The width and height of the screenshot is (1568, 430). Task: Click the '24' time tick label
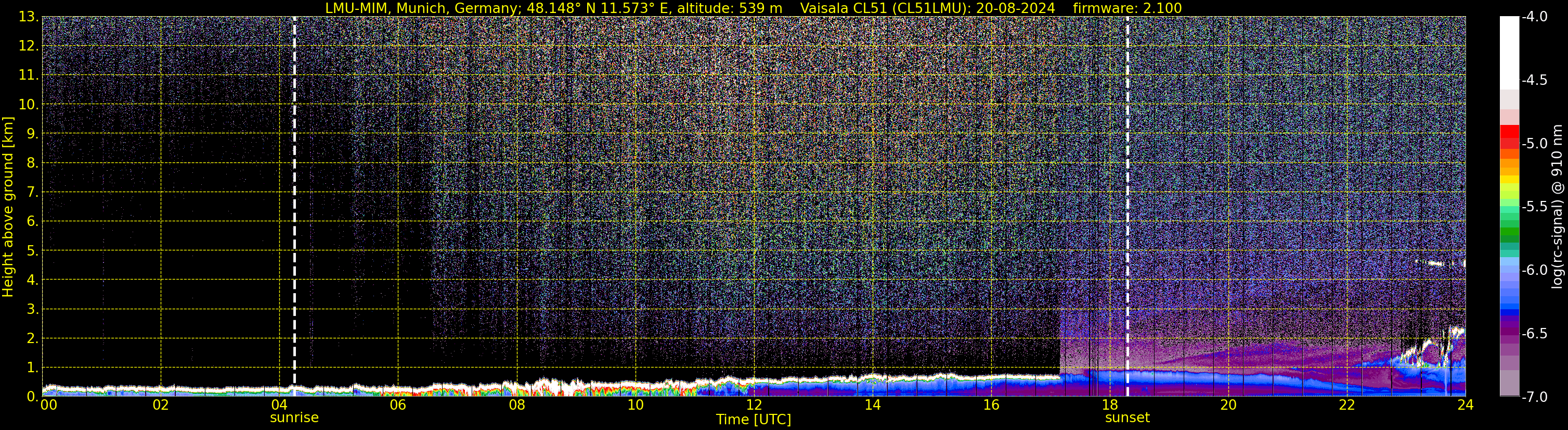click(1466, 405)
